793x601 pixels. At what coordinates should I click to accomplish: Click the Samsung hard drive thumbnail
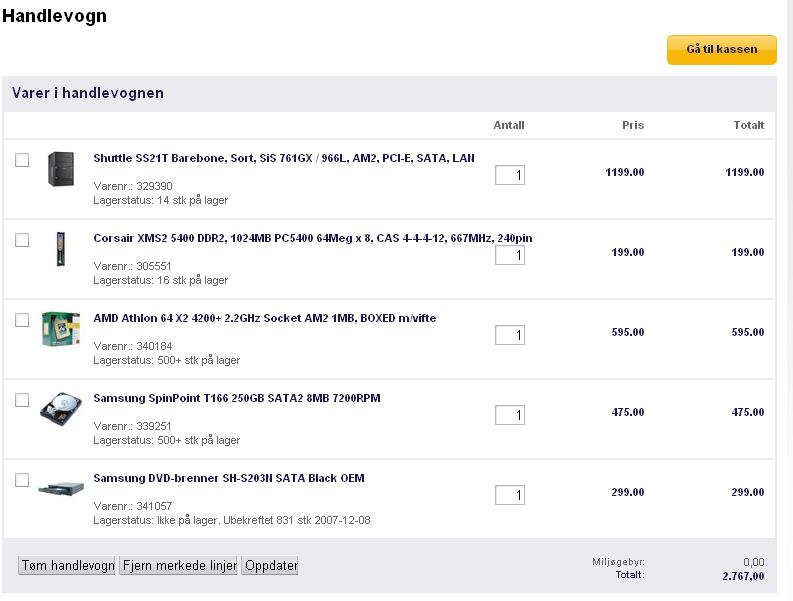pyautogui.click(x=61, y=409)
